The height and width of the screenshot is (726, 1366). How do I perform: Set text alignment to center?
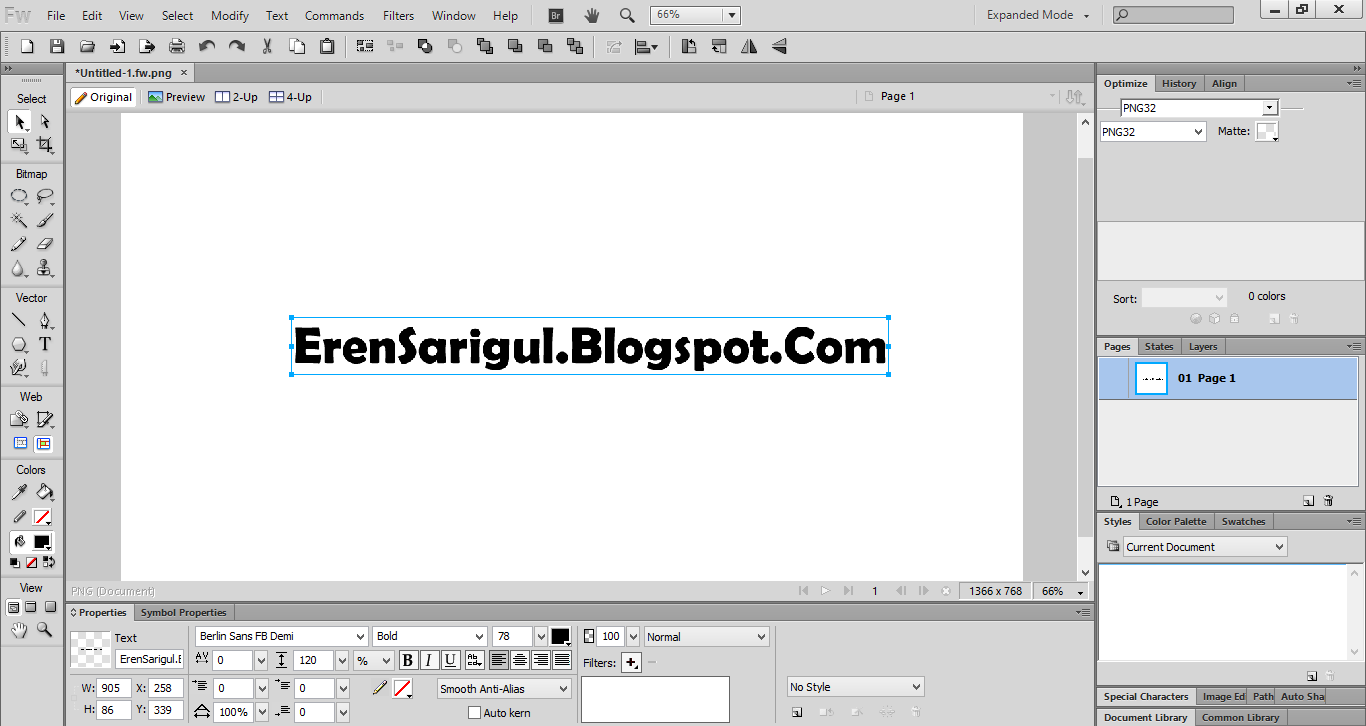pyautogui.click(x=520, y=660)
